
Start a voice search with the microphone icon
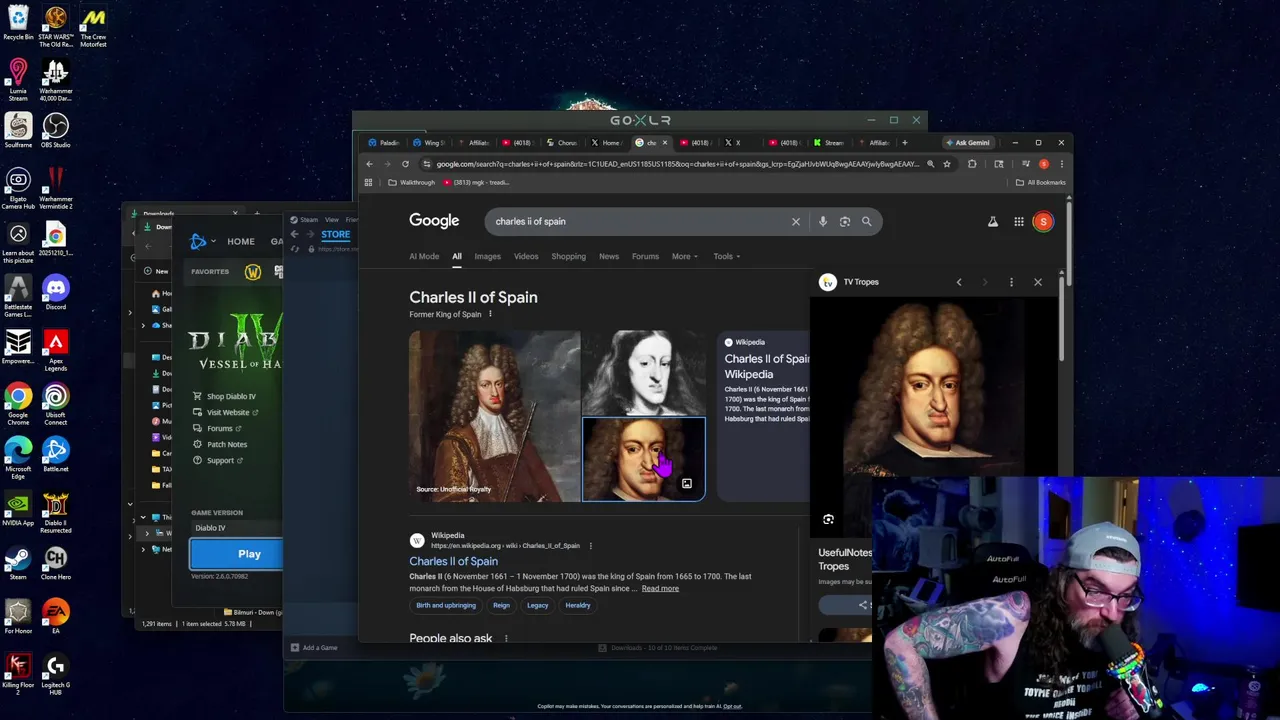coord(823,222)
